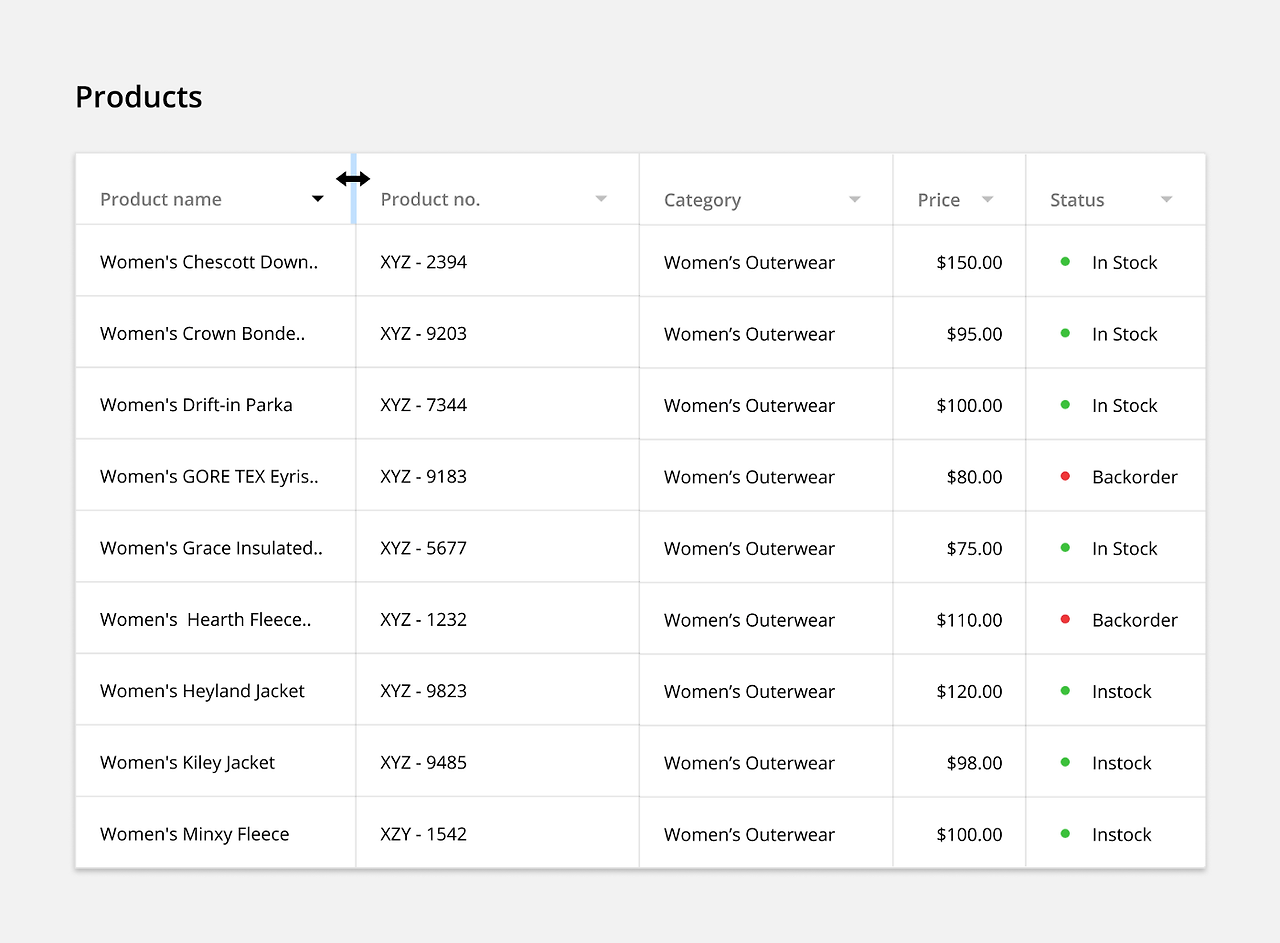Click the red Backorder indicator for Women's Hearth Fleece
Image resolution: width=1280 pixels, height=943 pixels.
pos(1065,619)
